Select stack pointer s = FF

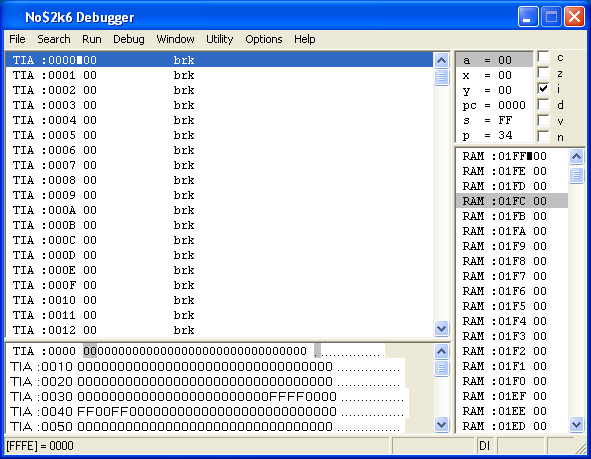(x=495, y=120)
